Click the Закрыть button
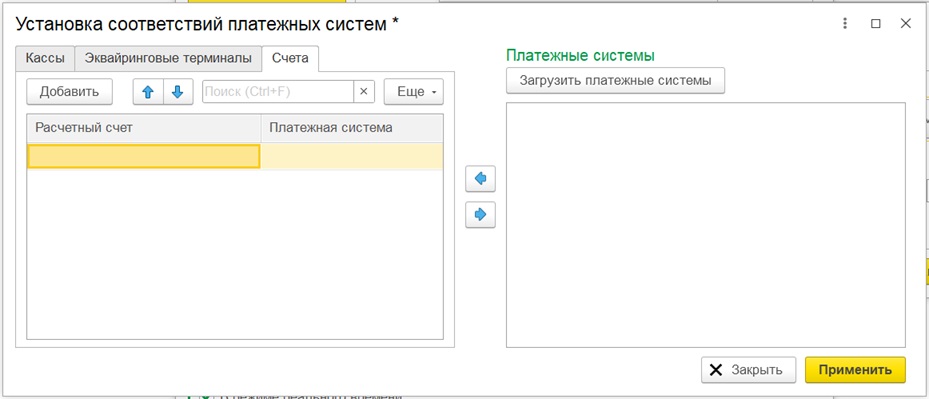Screen dimensions: 929x399 coord(749,370)
